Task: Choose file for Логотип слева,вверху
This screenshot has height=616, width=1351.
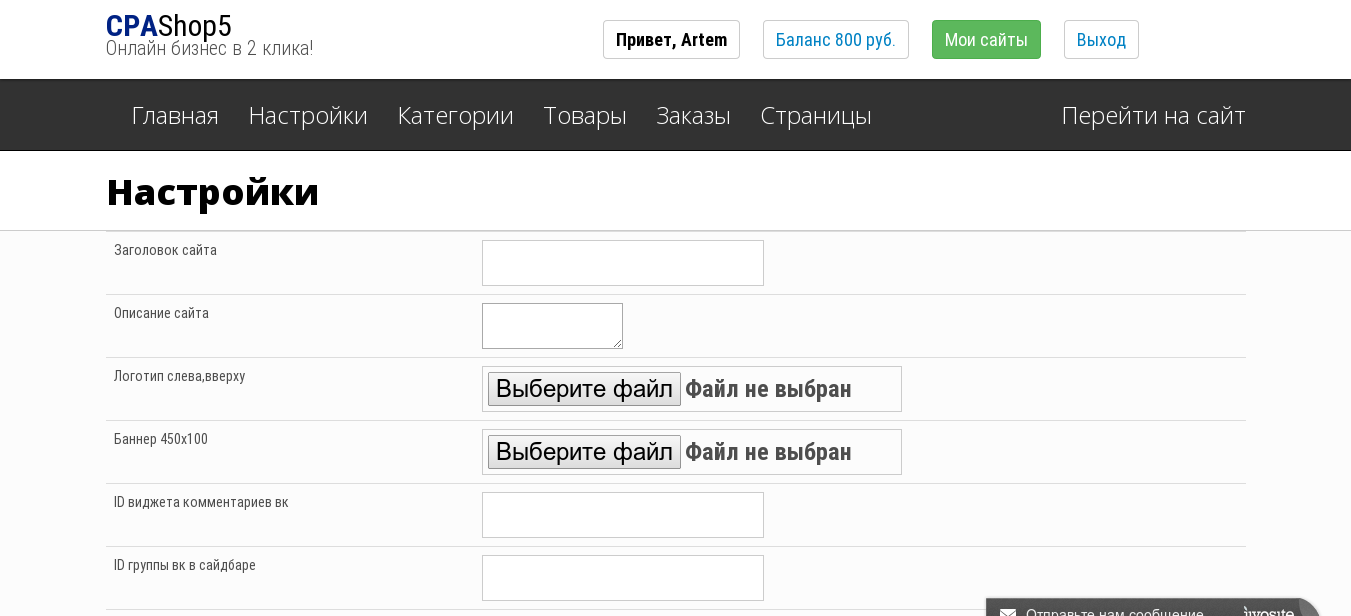Action: click(584, 389)
